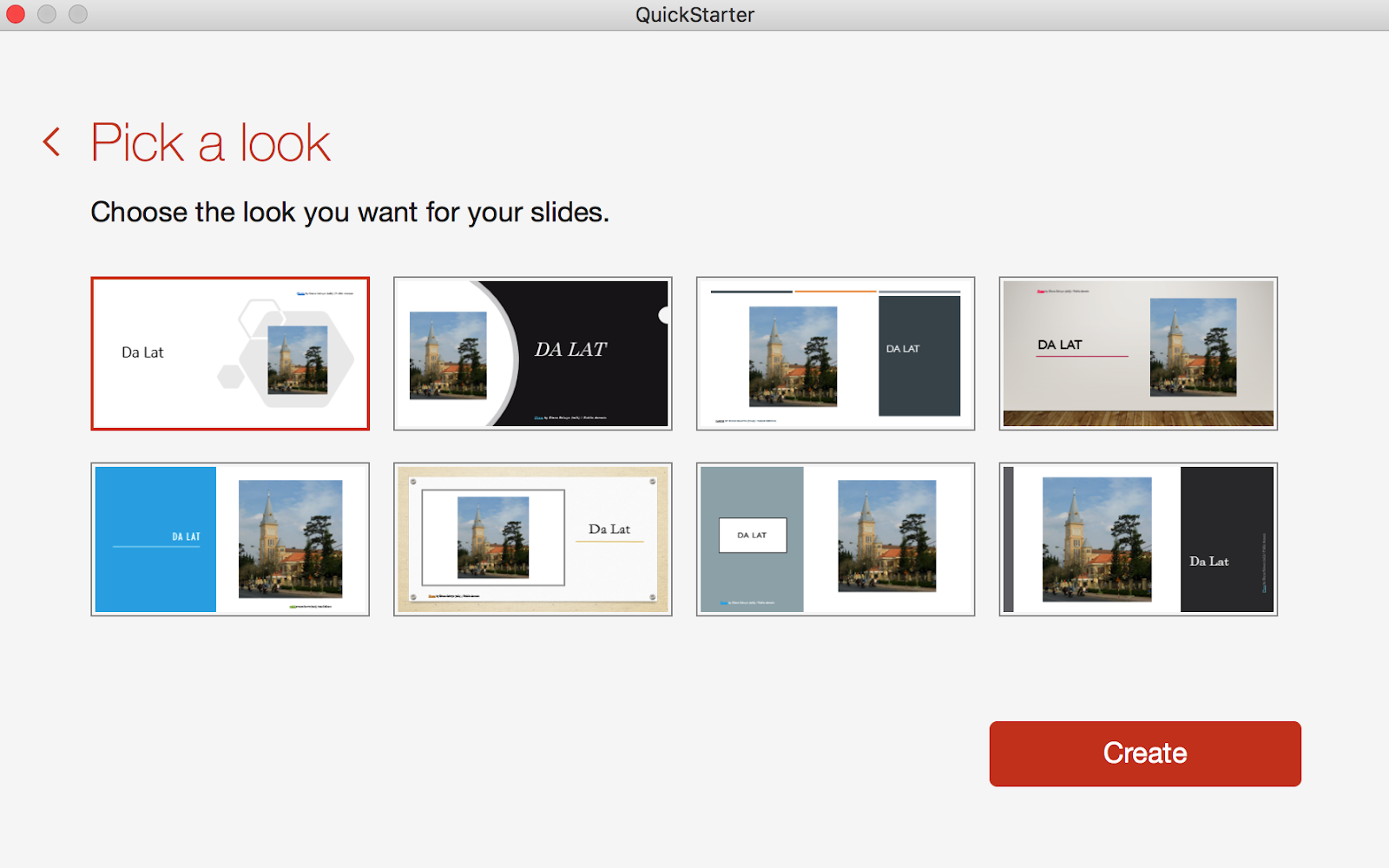
Task: Pick the beige parchment framed look
Action: click(x=533, y=539)
